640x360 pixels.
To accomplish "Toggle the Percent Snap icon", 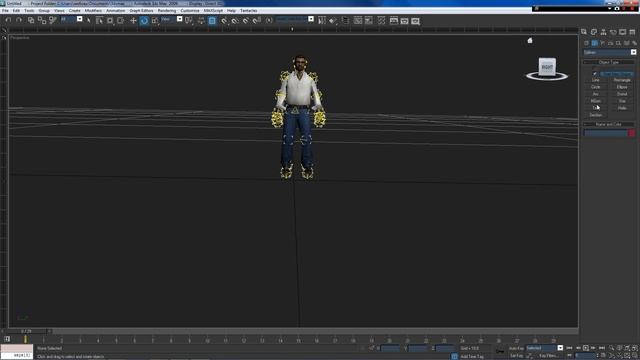I will [x=246, y=20].
